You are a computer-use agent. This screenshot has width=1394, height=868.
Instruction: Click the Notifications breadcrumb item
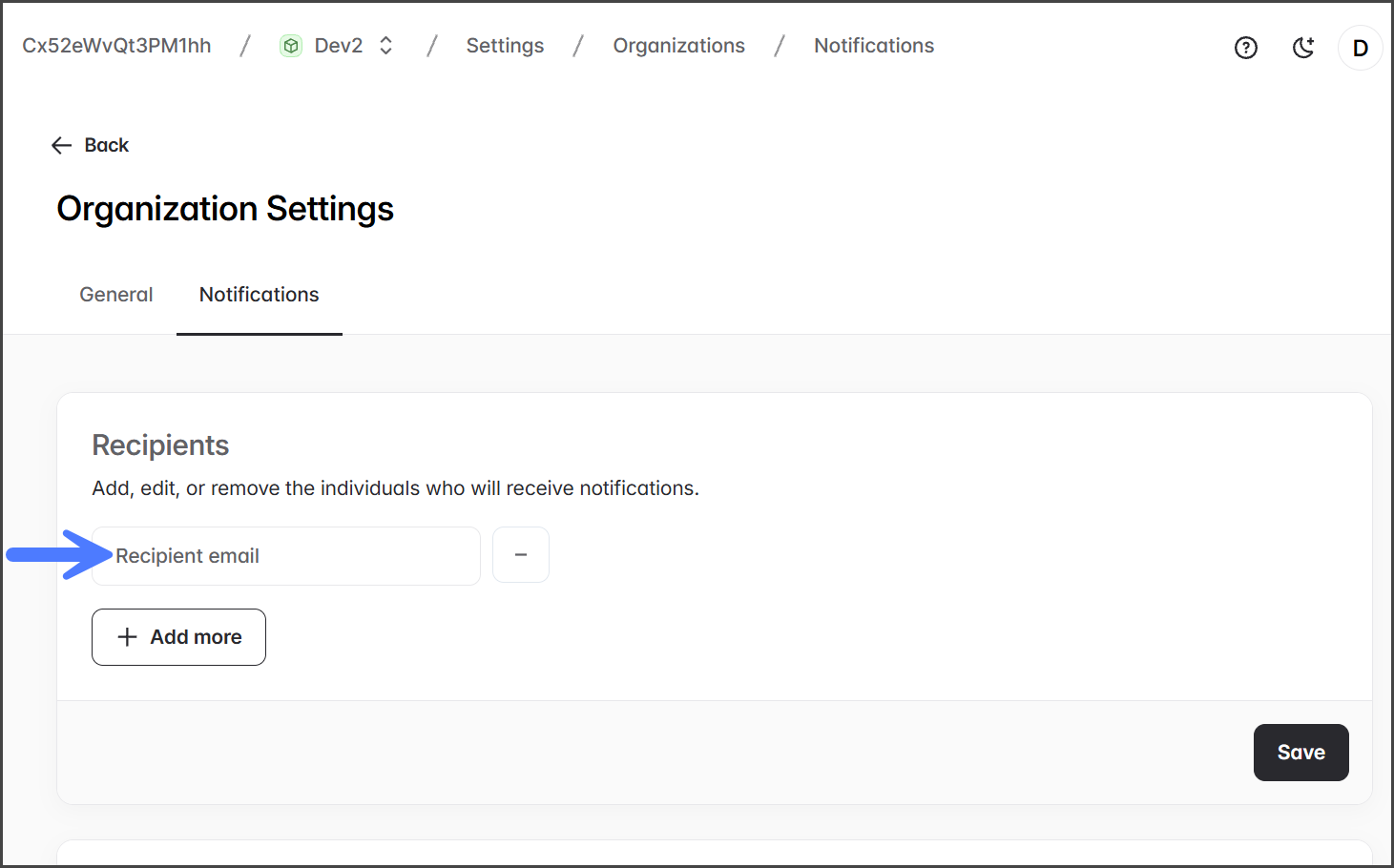873,46
